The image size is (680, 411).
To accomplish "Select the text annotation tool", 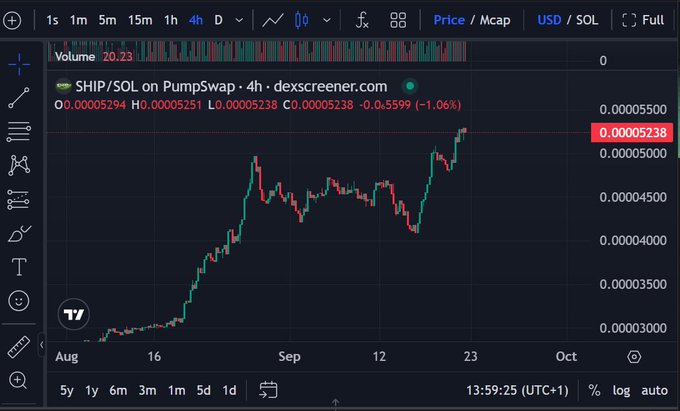I will pyautogui.click(x=19, y=267).
